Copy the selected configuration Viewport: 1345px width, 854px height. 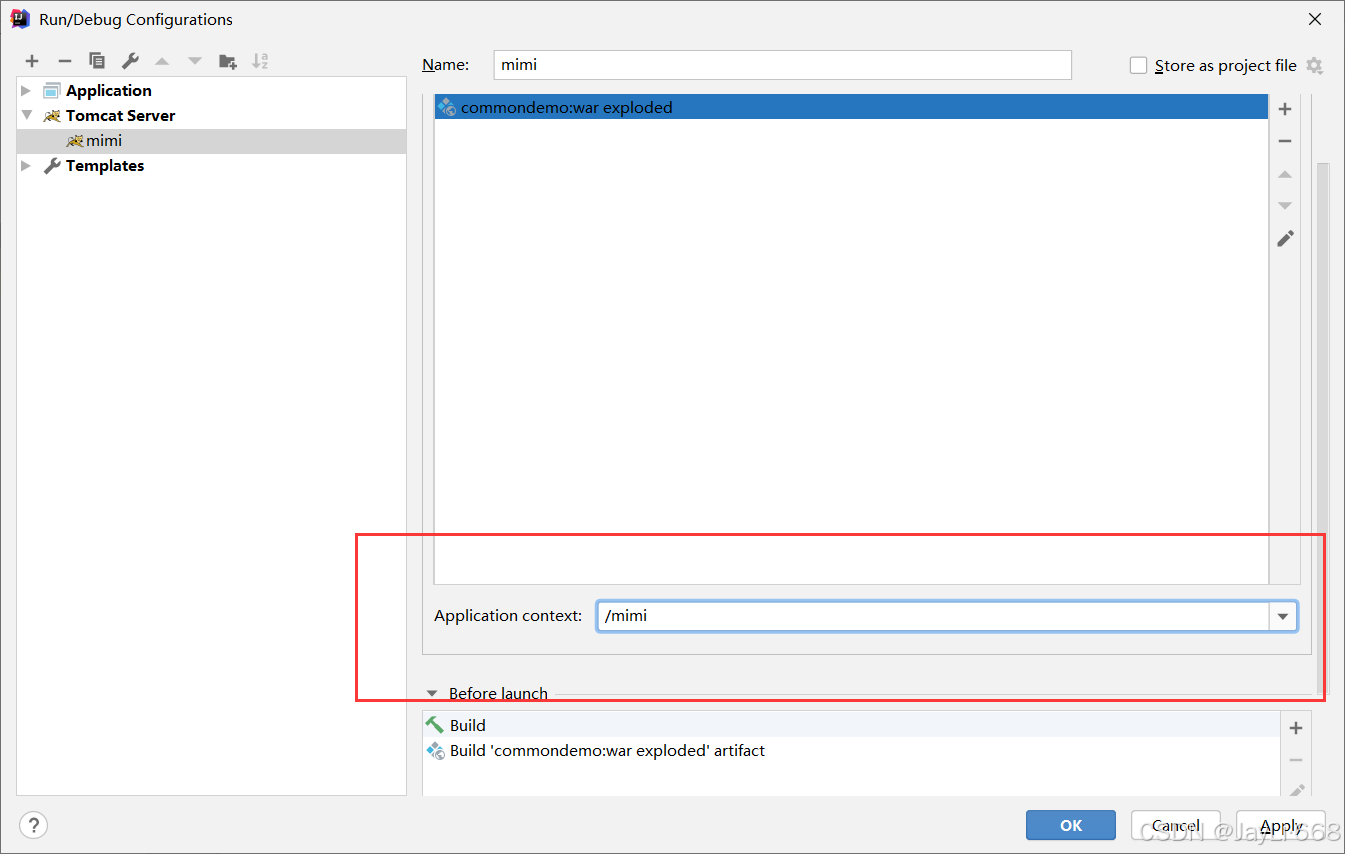click(97, 62)
